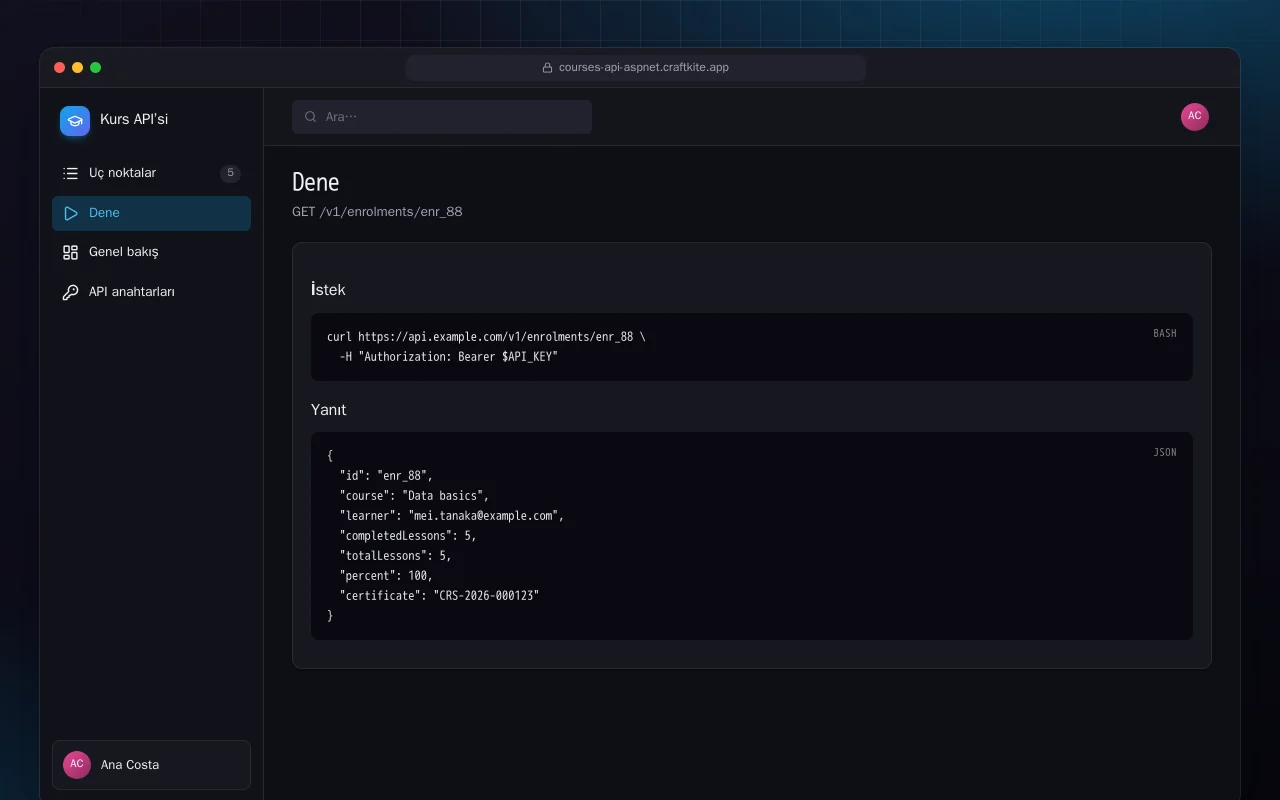Click the "totalLessons": 5 line
The height and width of the screenshot is (800, 1280).
click(x=395, y=556)
